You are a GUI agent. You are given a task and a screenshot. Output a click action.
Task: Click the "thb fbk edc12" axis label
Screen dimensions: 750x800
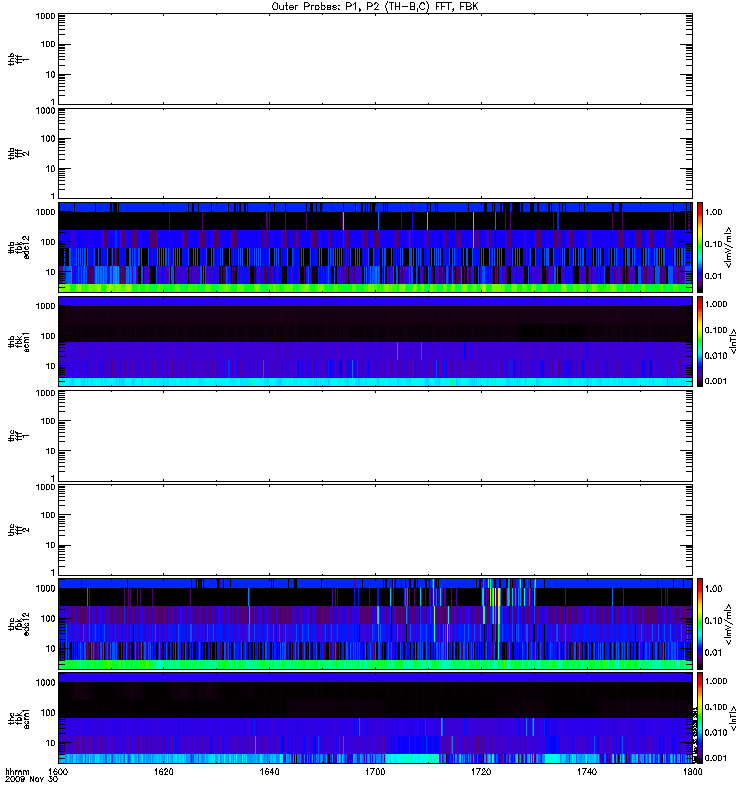tap(18, 247)
